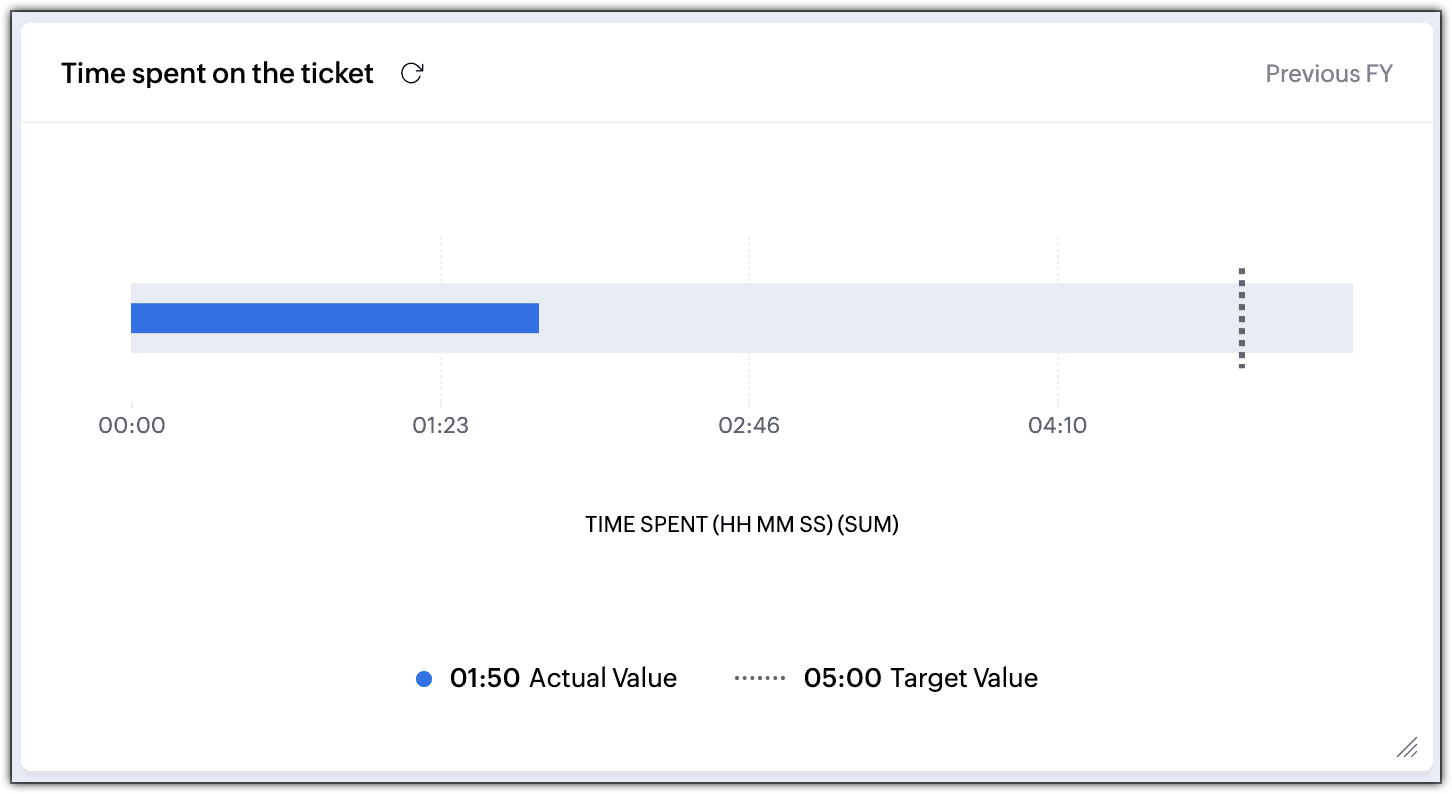Click the blue dot legend marker
The width and height of the screenshot is (1452, 794).
424,679
